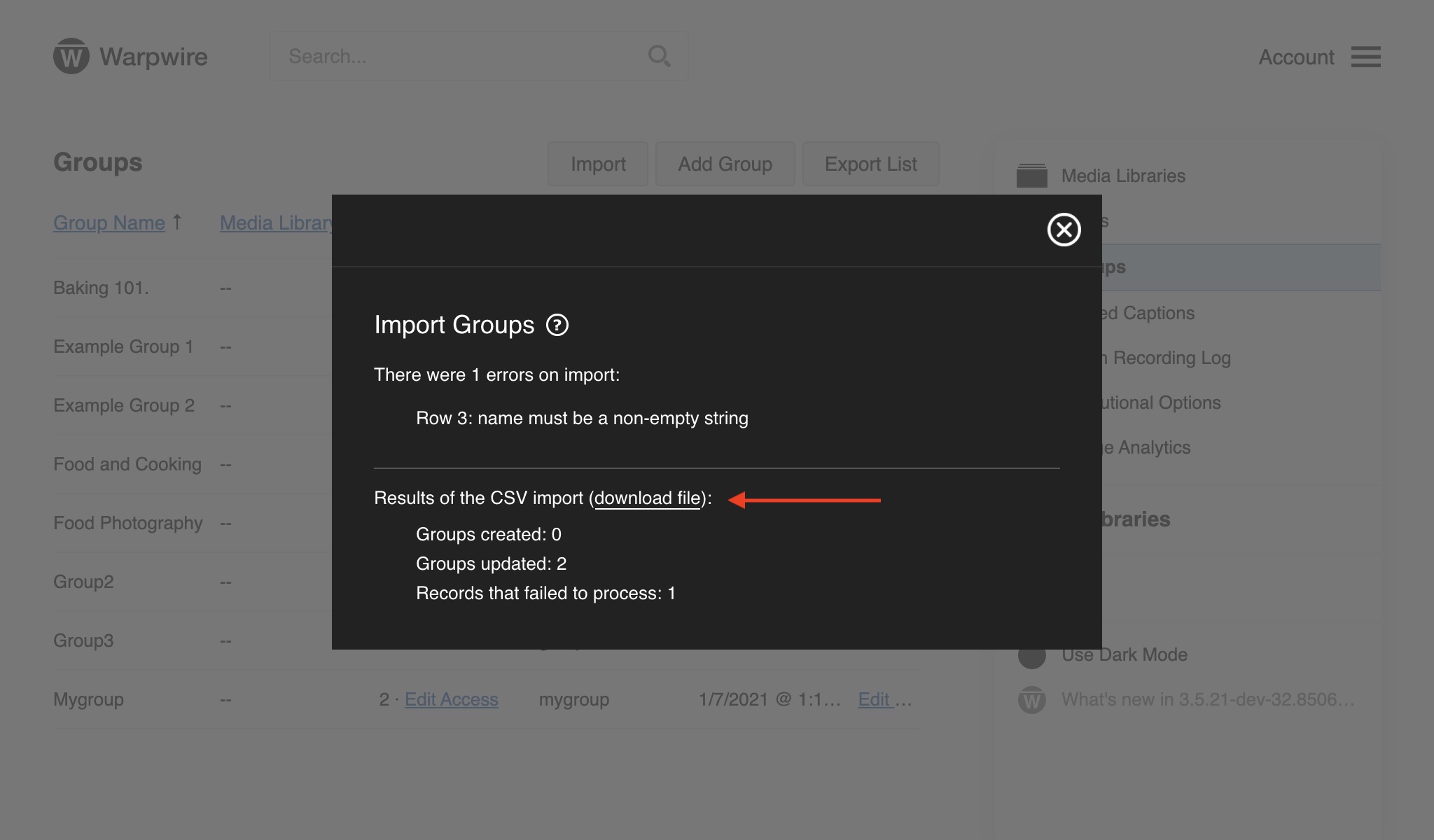Select Recording Log sidebar item

click(1171, 358)
